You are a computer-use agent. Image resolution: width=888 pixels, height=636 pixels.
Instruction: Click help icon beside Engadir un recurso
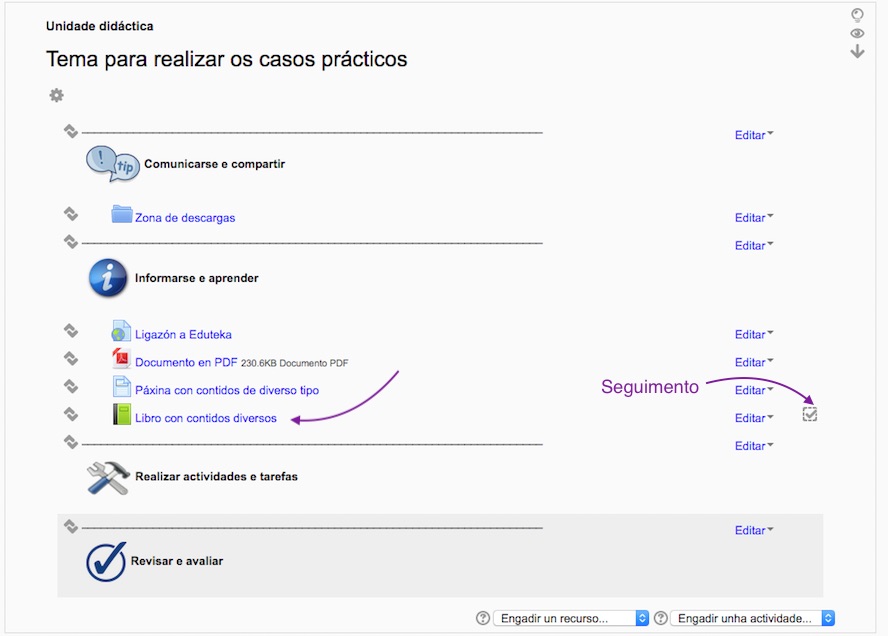[483, 619]
